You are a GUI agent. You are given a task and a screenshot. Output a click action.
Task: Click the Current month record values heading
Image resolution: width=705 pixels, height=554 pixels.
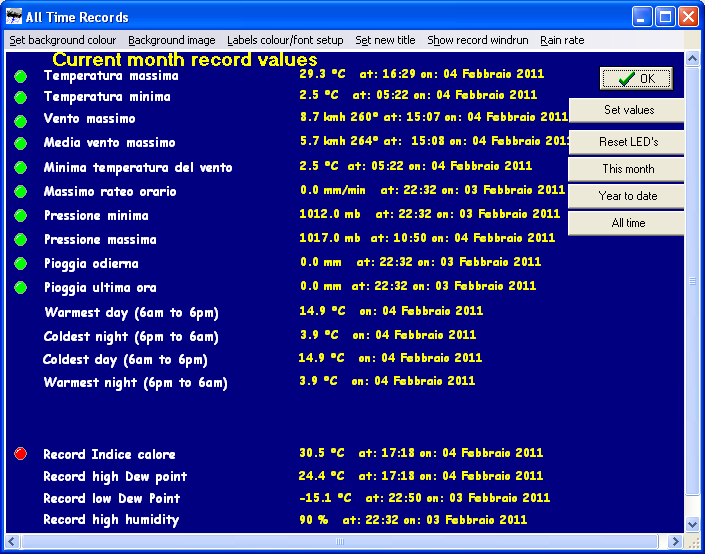point(185,59)
